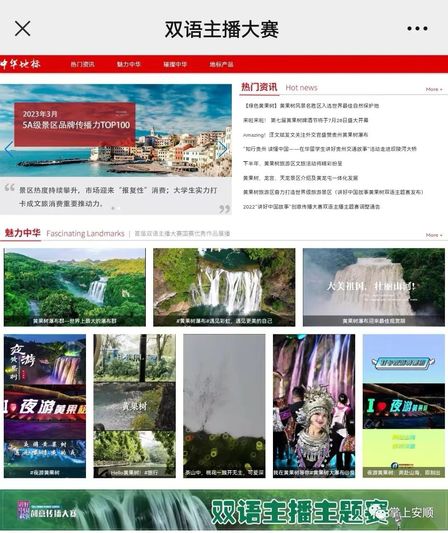Open the 双语主播主题赛 green banner
This screenshot has width=448, height=533.
click(x=224, y=510)
